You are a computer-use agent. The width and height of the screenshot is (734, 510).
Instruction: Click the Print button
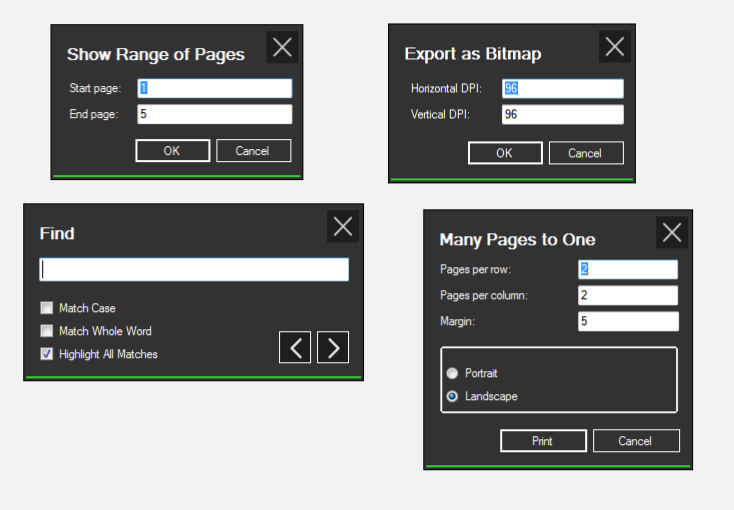pos(542,441)
